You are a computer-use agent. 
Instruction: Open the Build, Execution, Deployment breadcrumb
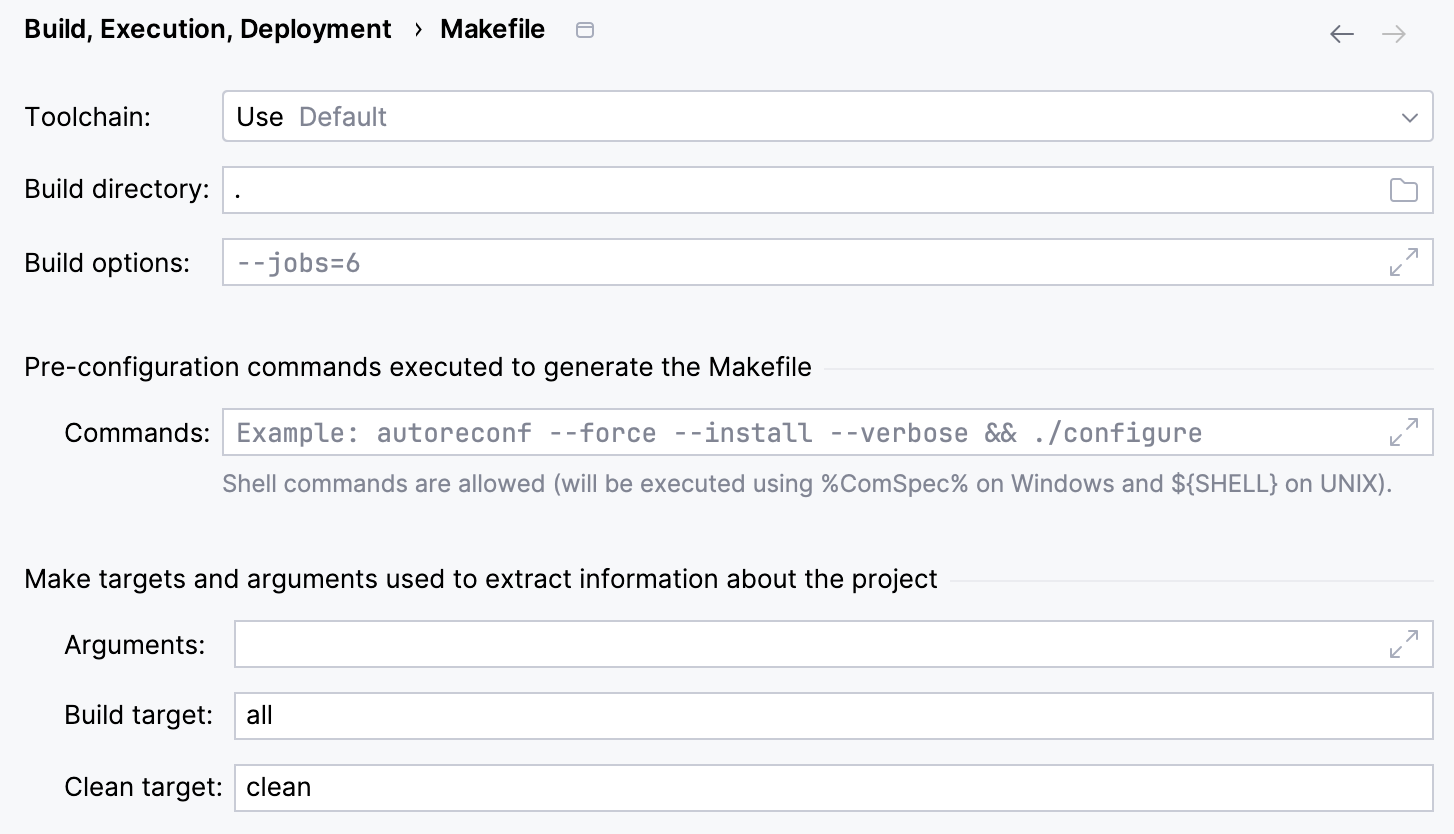(207, 29)
